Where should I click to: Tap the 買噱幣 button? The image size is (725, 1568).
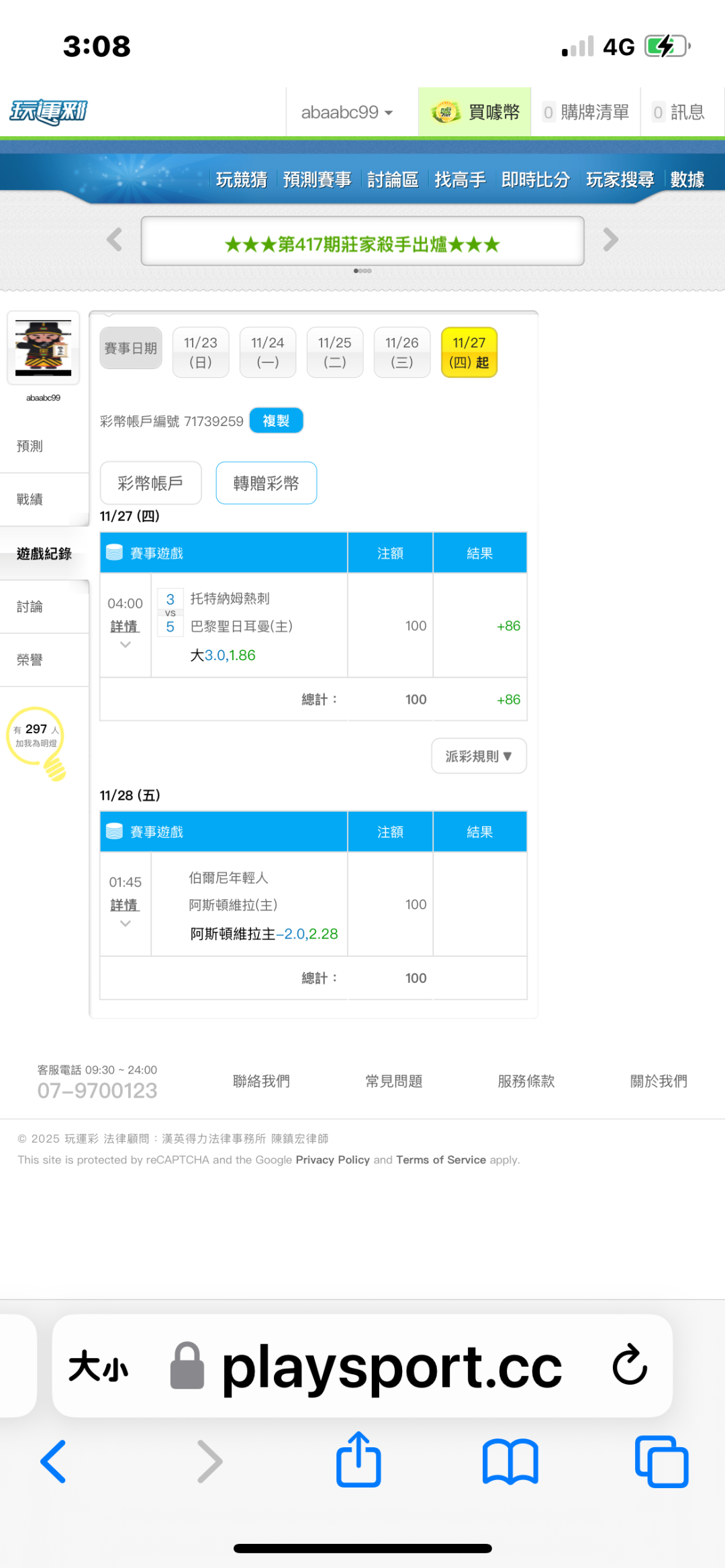[x=475, y=112]
